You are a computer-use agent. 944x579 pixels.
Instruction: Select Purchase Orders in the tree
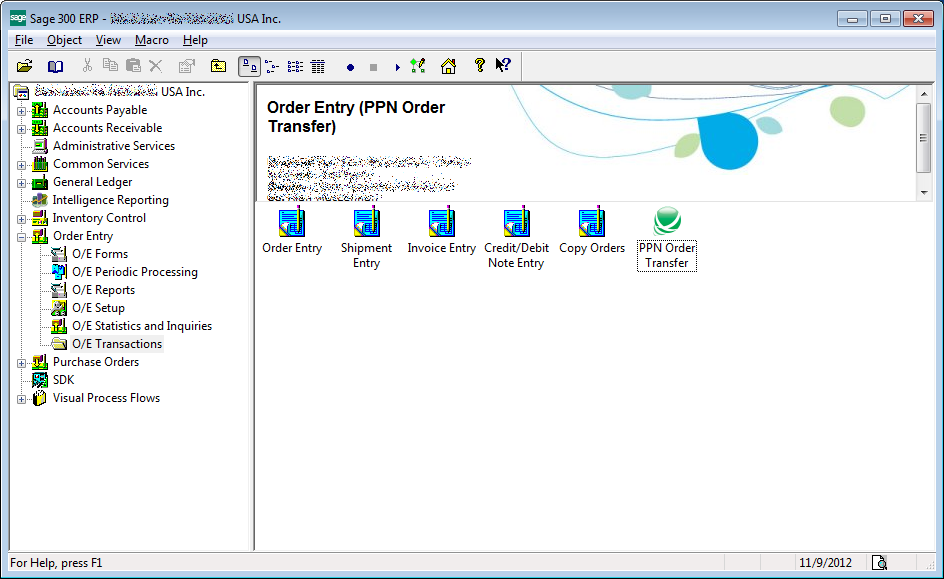(96, 362)
